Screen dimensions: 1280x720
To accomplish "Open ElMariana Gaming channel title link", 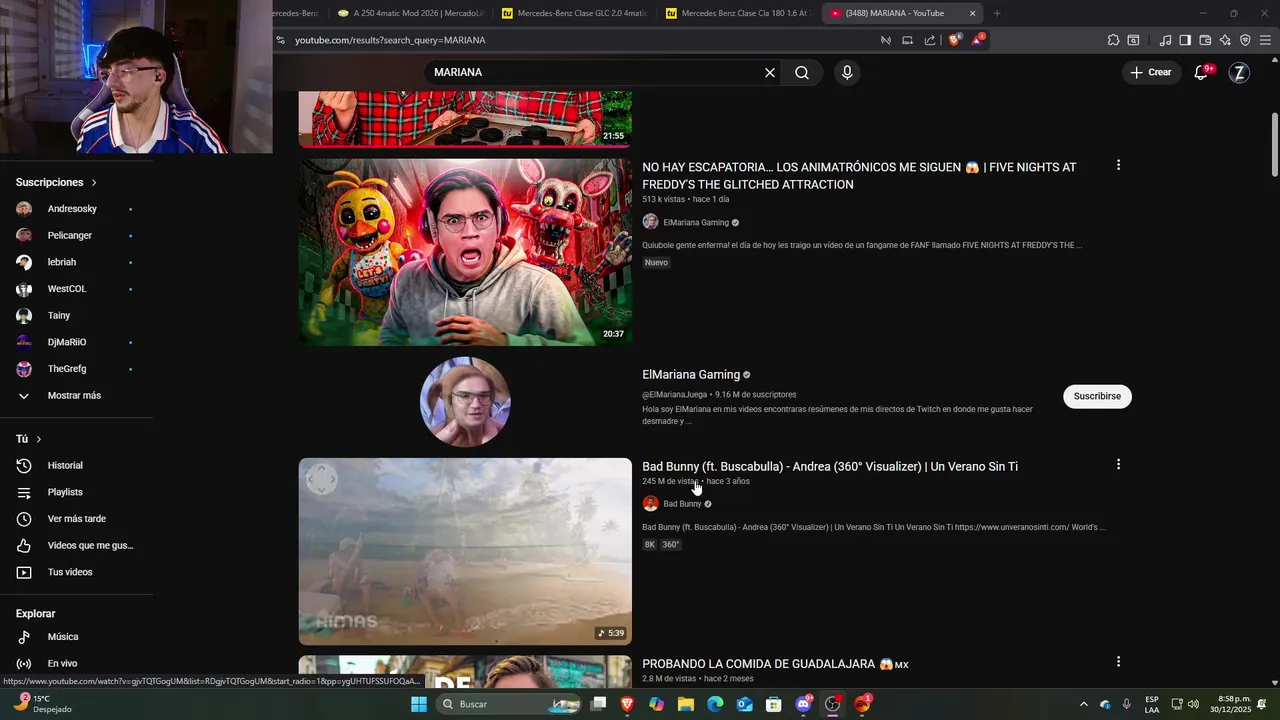I will [x=691, y=375].
